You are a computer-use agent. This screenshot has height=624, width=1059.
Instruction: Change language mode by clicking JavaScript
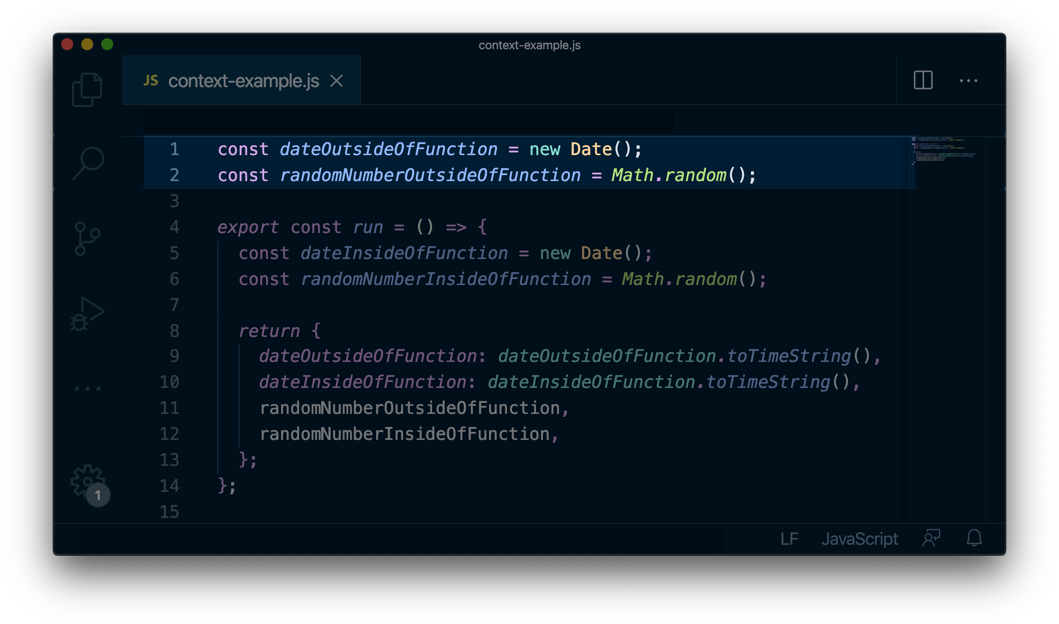859,539
